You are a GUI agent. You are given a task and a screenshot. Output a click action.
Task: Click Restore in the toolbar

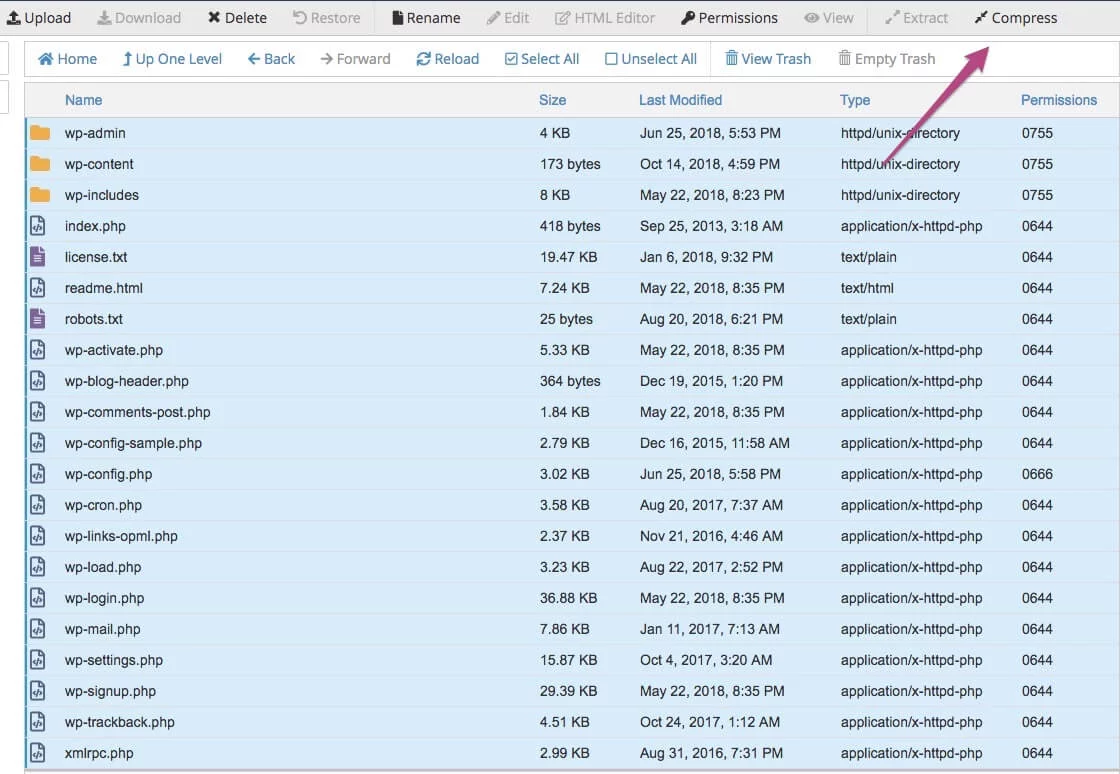pos(326,18)
